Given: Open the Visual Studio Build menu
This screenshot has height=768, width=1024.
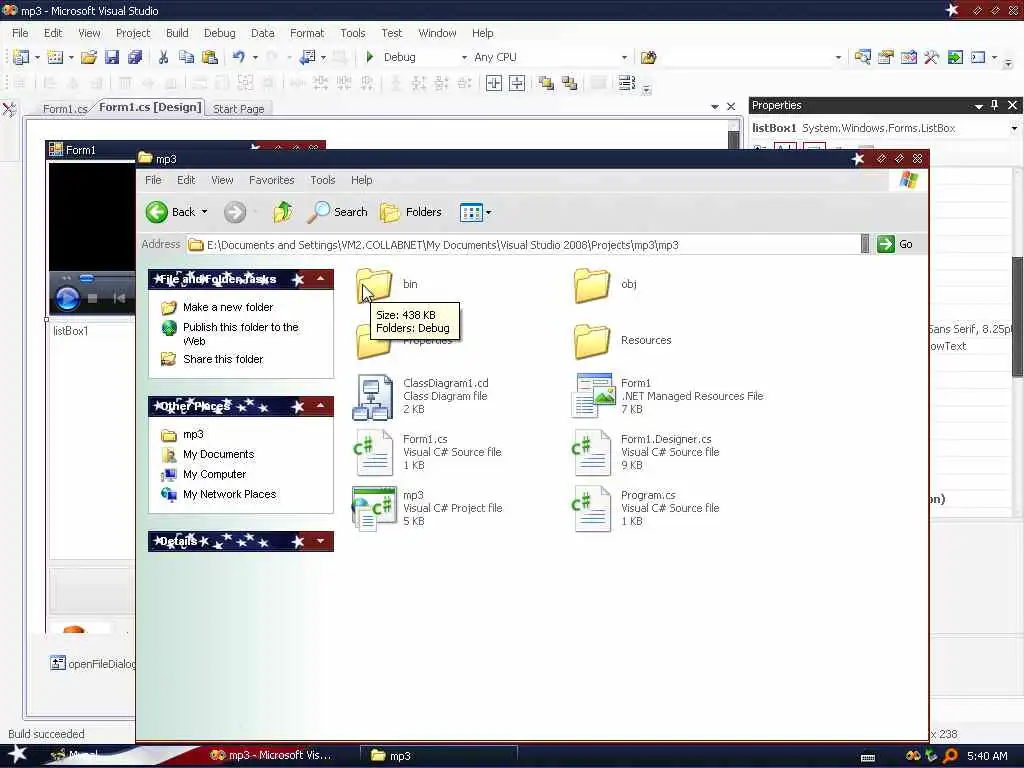Looking at the screenshot, I should coord(177,33).
